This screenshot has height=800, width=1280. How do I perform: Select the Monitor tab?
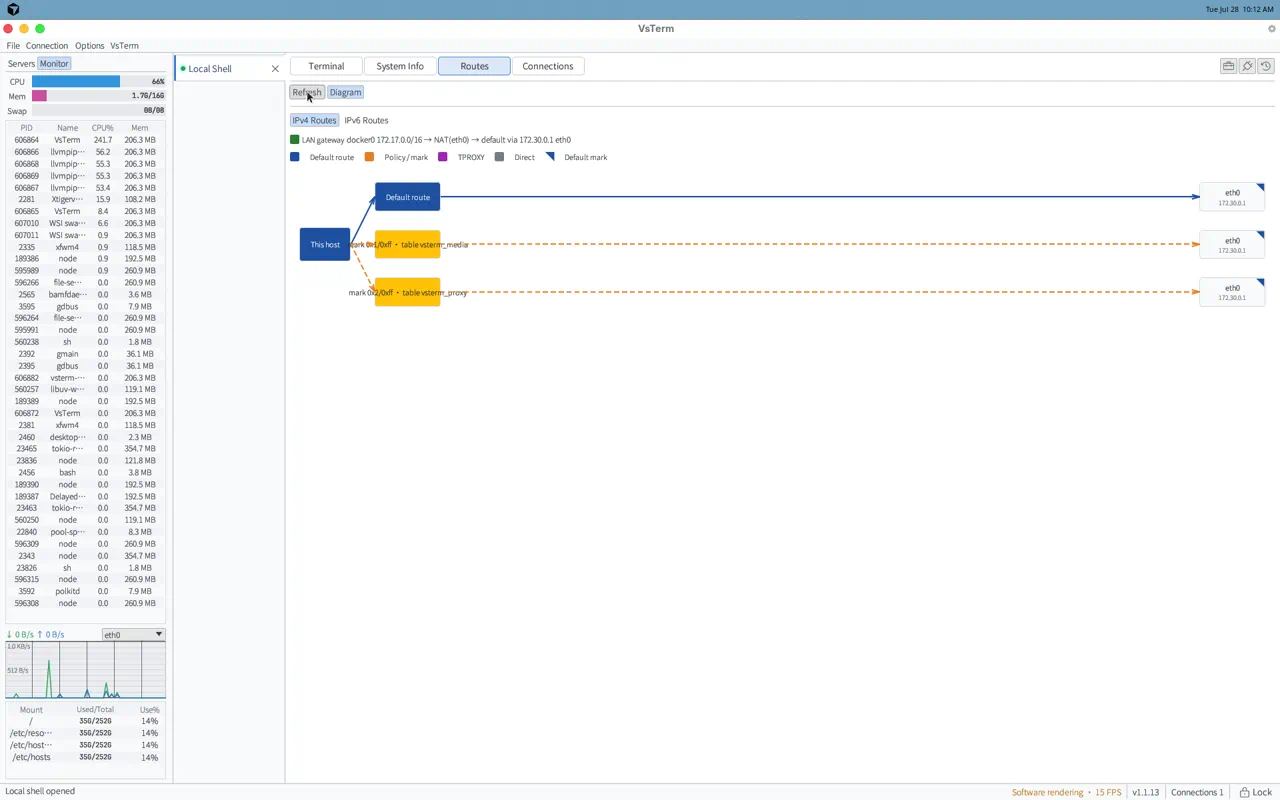point(54,64)
